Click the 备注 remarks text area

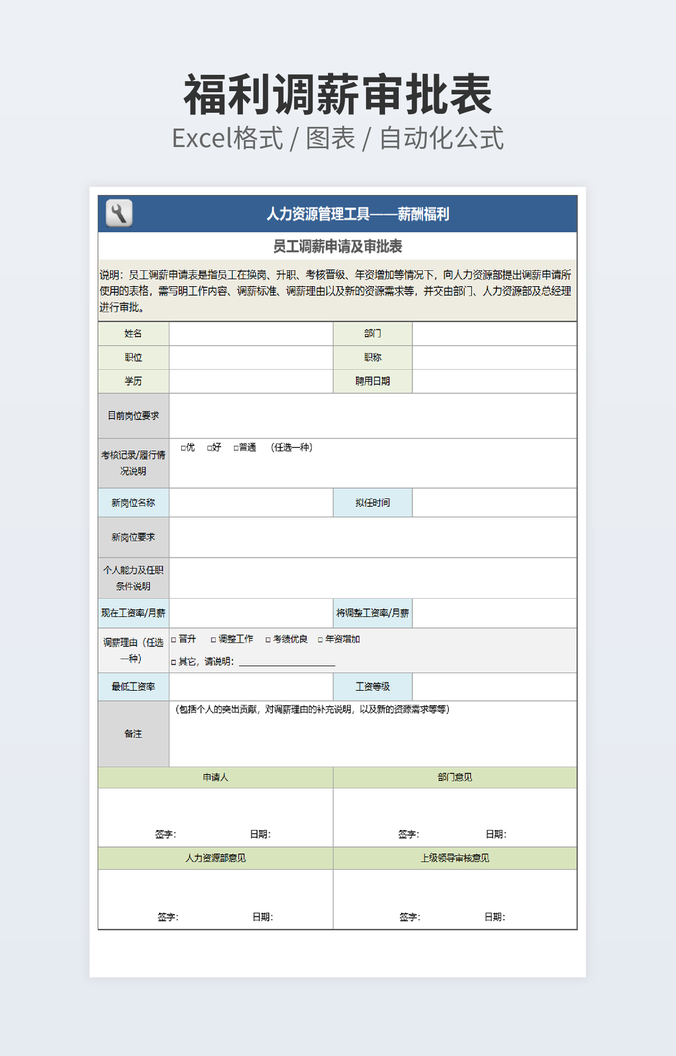click(372, 740)
